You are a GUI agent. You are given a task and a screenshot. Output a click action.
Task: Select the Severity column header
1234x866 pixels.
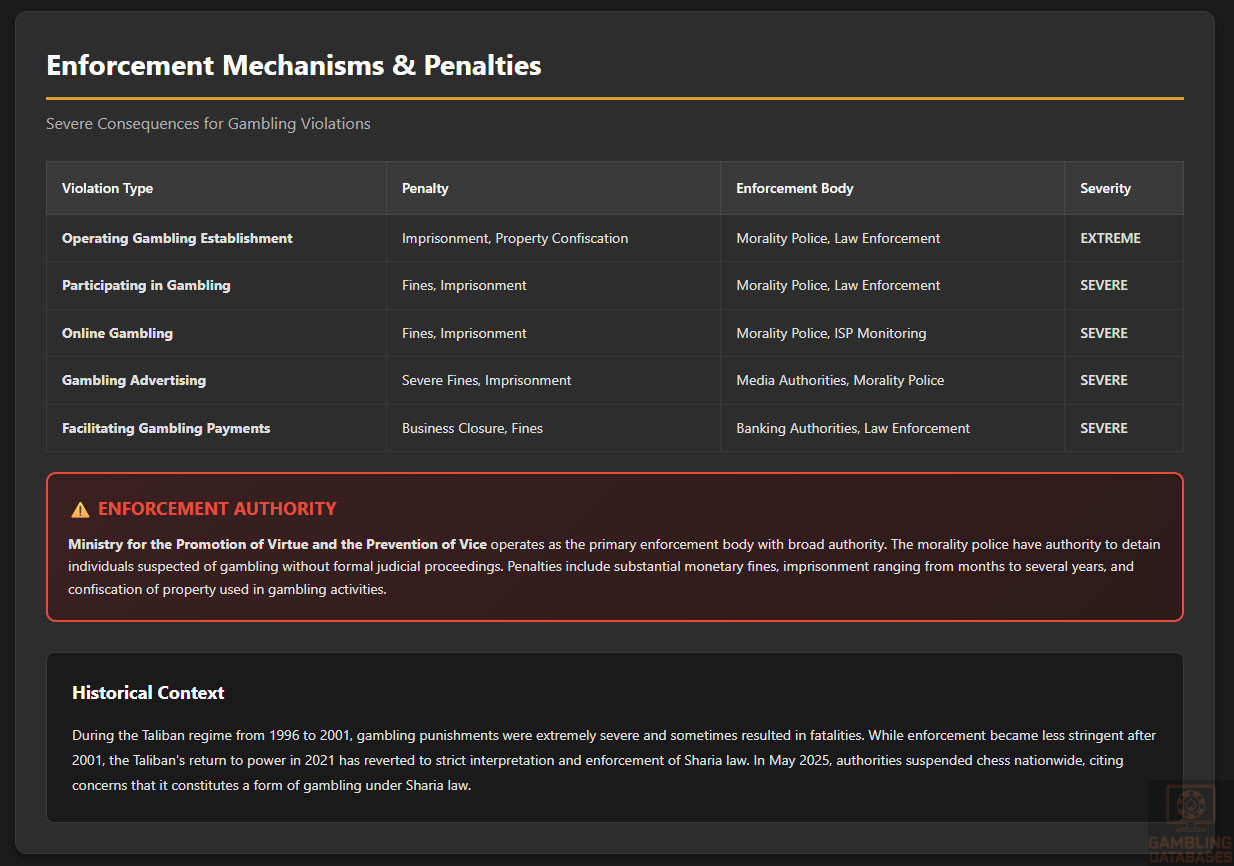point(1105,188)
